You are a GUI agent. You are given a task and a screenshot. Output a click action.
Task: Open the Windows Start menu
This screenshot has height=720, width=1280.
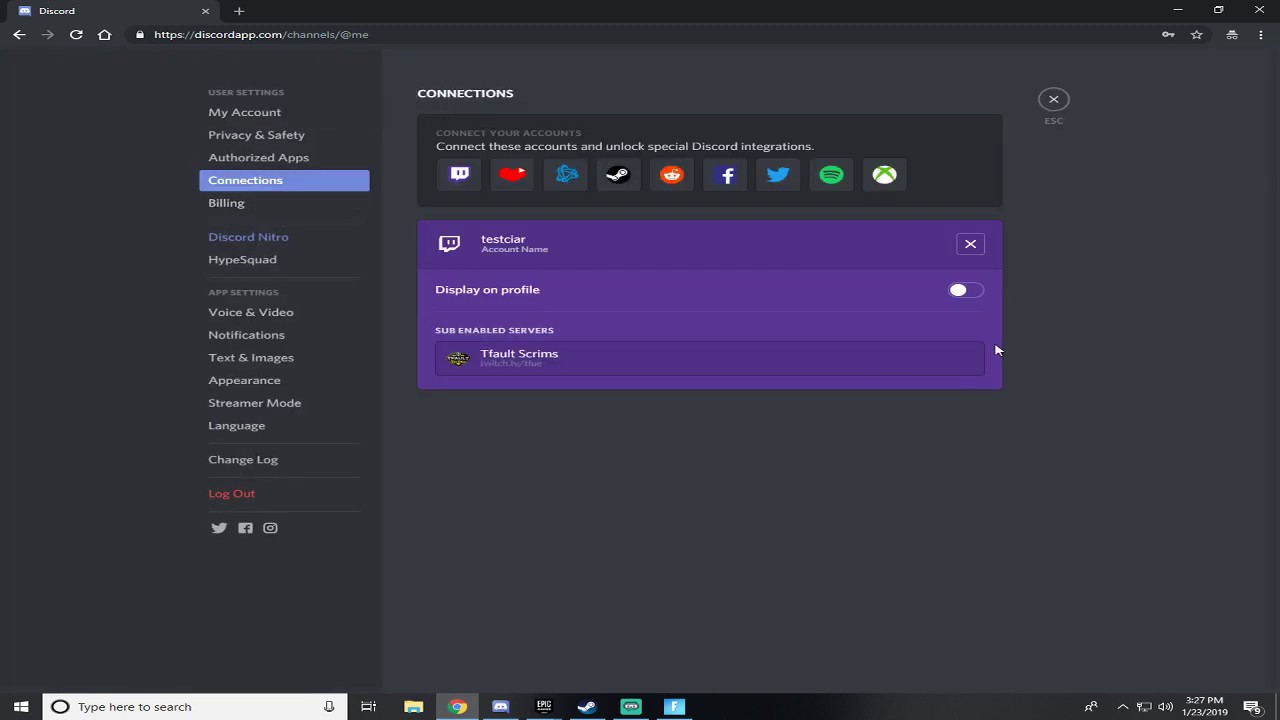pos(21,707)
